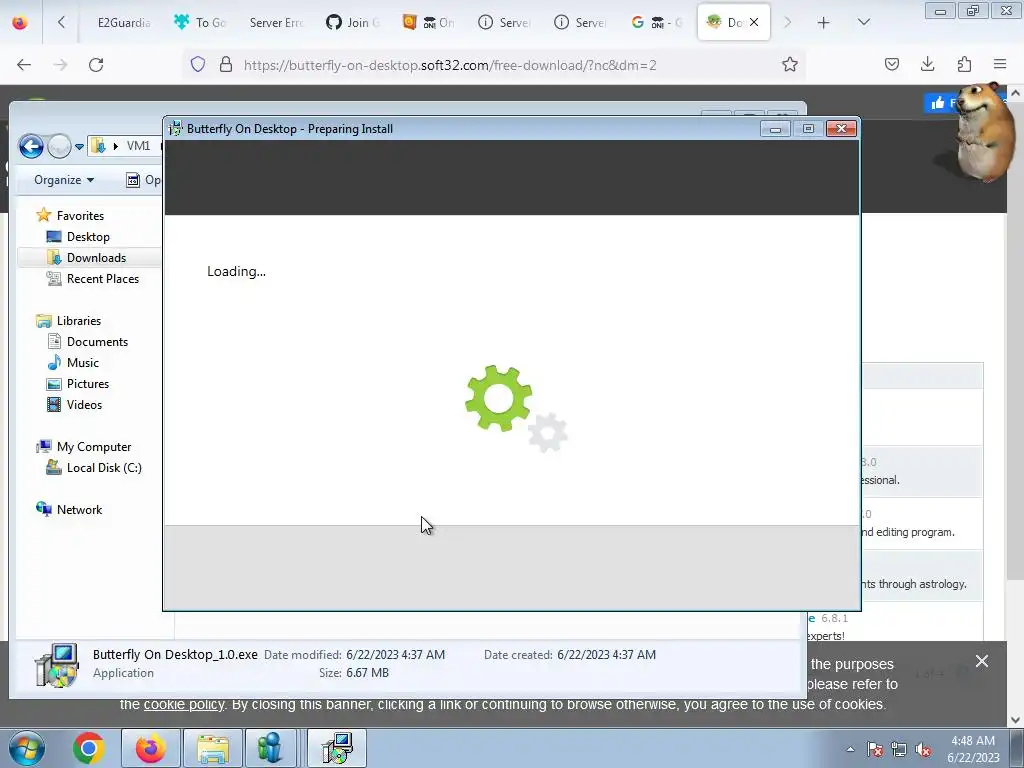This screenshot has height=768, width=1024.
Task: Select Desktop under Favorites
Action: coord(88,236)
